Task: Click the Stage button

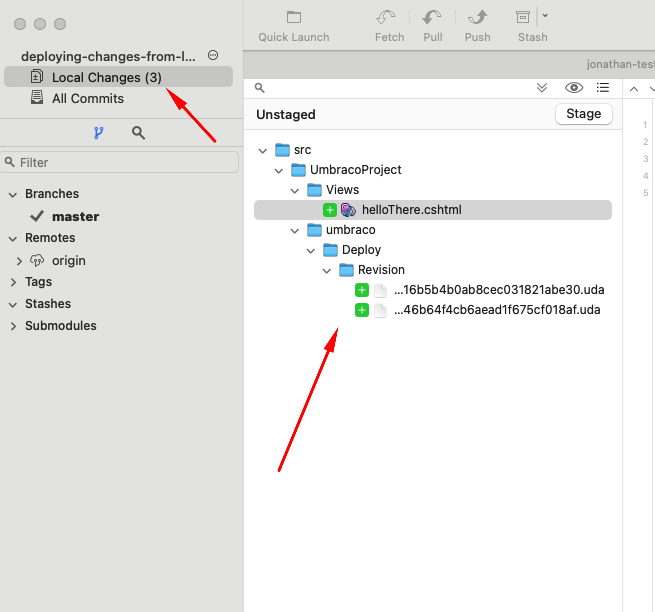Action: (584, 114)
